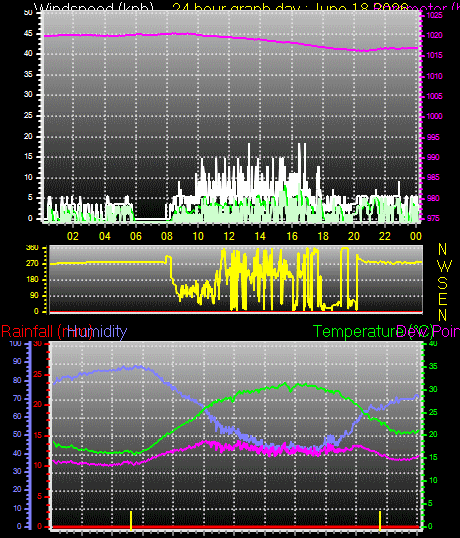Select the 1020 barometer axis value

(434, 35)
